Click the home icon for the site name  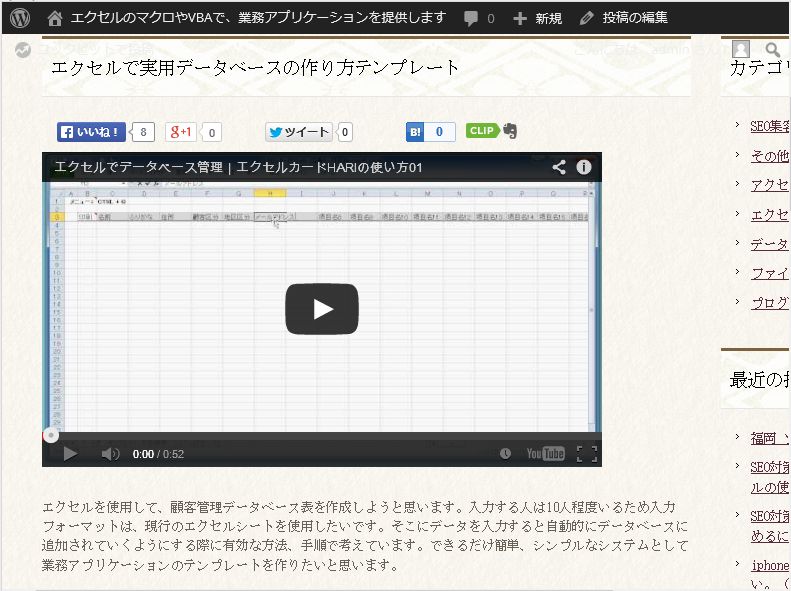(x=55, y=18)
